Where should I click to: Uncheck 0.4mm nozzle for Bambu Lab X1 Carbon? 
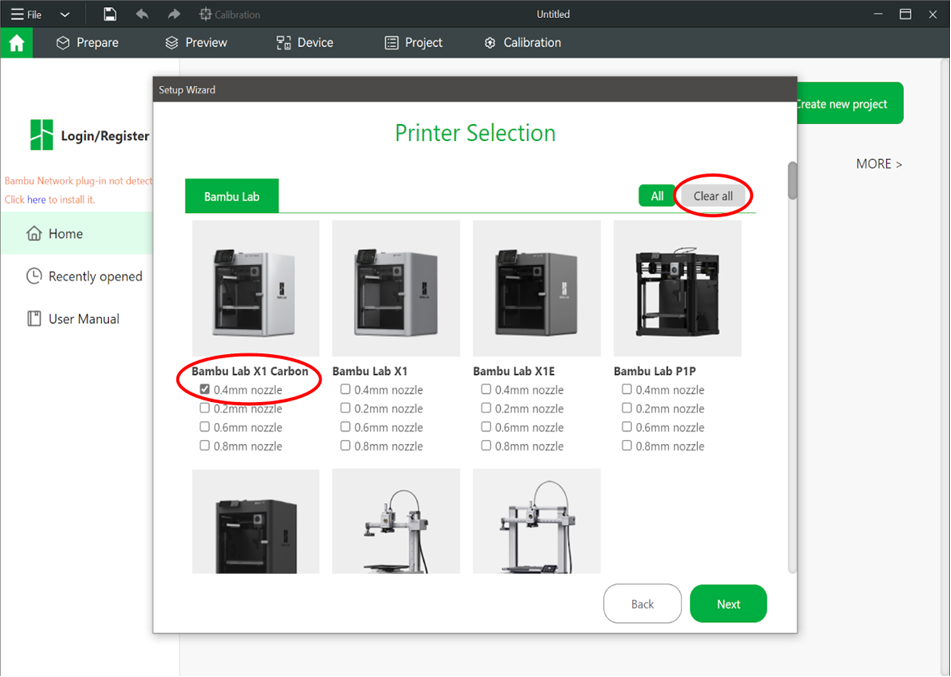tap(205, 390)
